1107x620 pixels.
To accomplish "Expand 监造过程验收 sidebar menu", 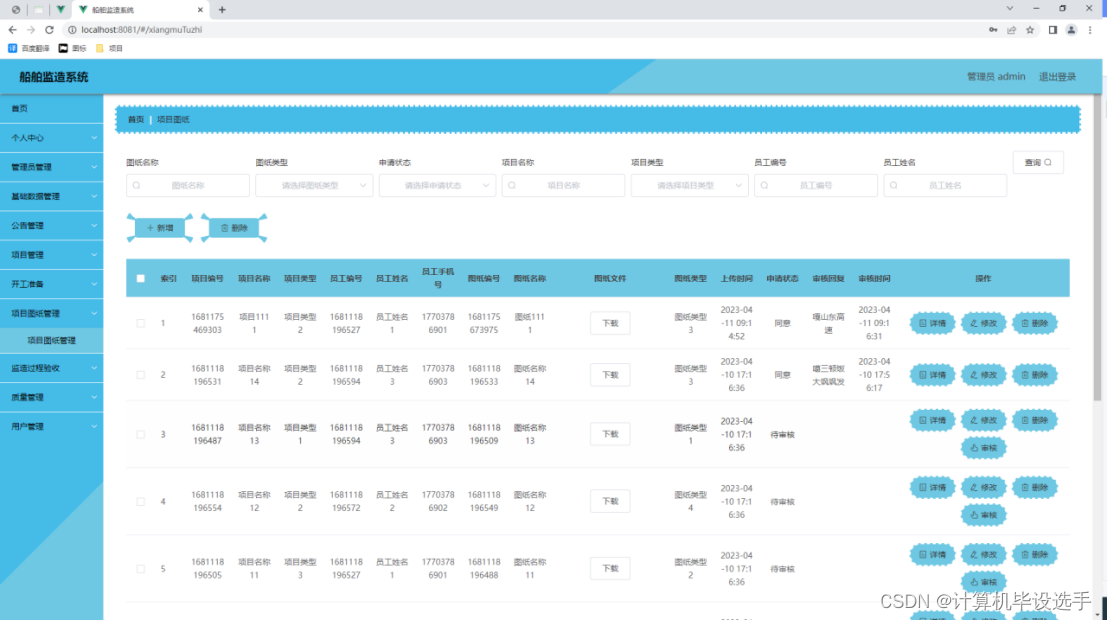I will pos(52,368).
